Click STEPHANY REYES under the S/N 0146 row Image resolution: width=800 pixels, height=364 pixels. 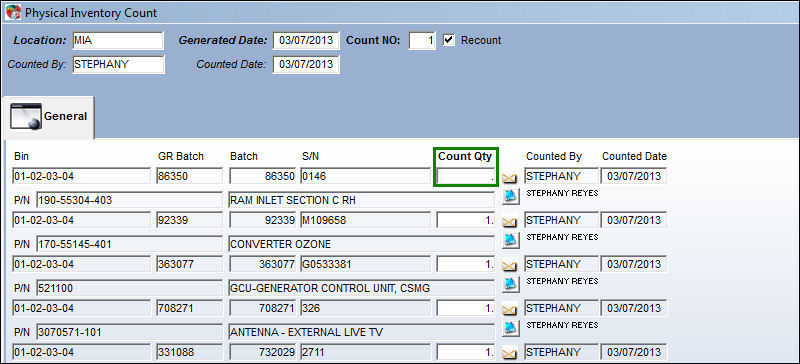[x=562, y=193]
